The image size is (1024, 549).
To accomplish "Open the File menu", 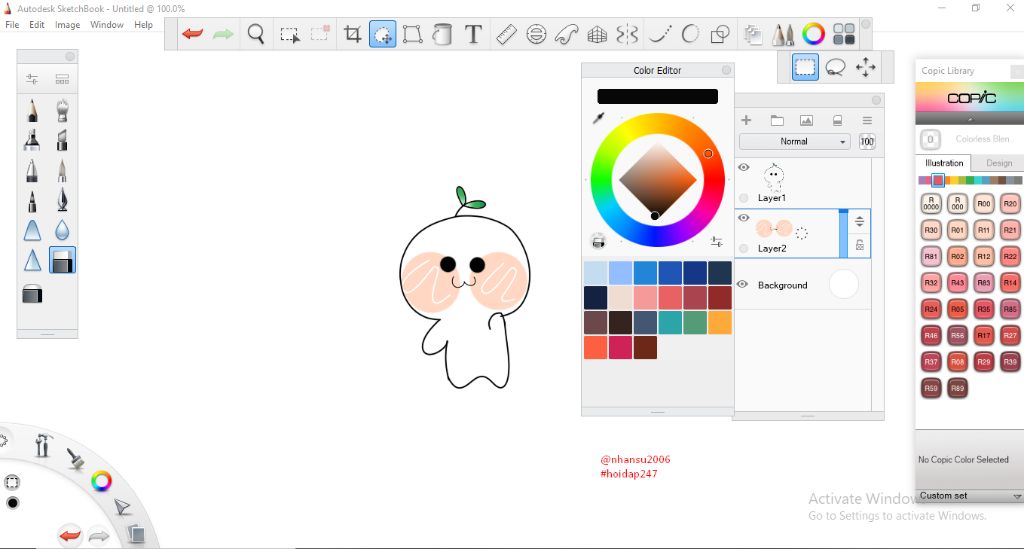I will [x=12, y=25].
